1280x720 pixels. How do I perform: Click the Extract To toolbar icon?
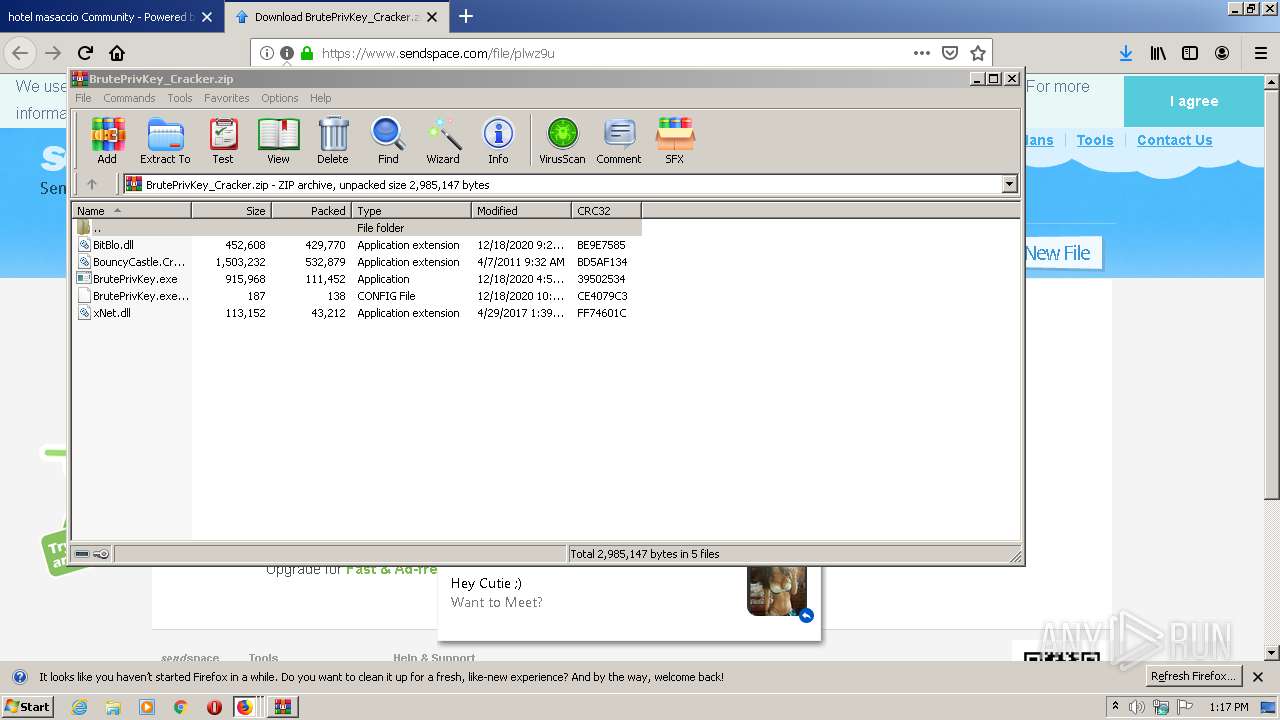(165, 141)
